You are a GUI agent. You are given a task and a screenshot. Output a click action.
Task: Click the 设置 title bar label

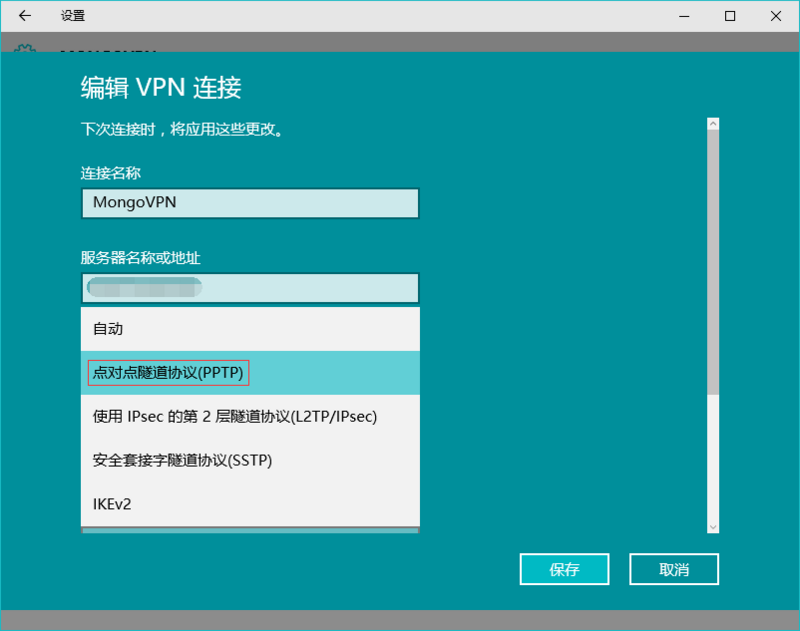click(70, 16)
